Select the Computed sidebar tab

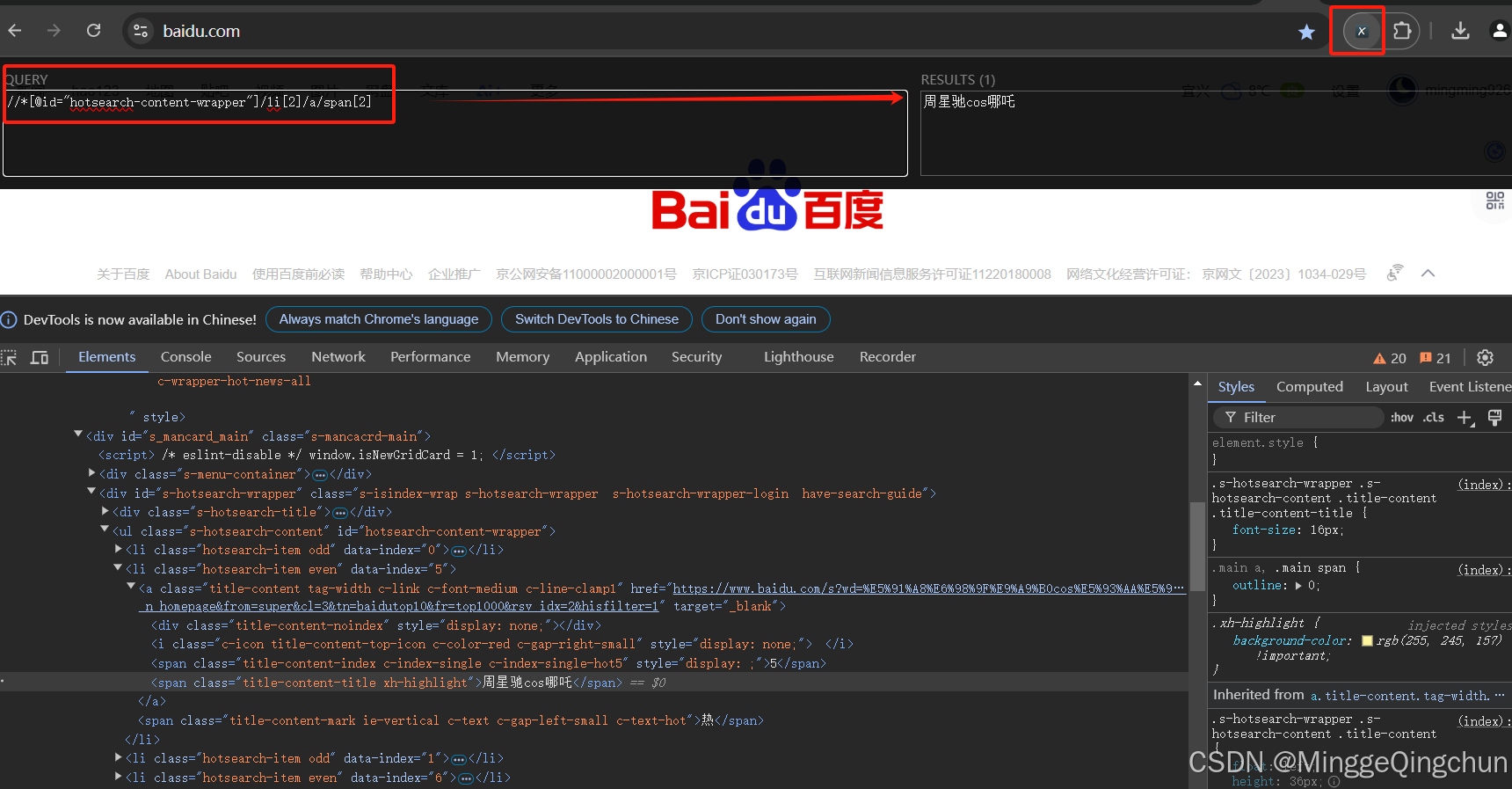(x=1309, y=387)
